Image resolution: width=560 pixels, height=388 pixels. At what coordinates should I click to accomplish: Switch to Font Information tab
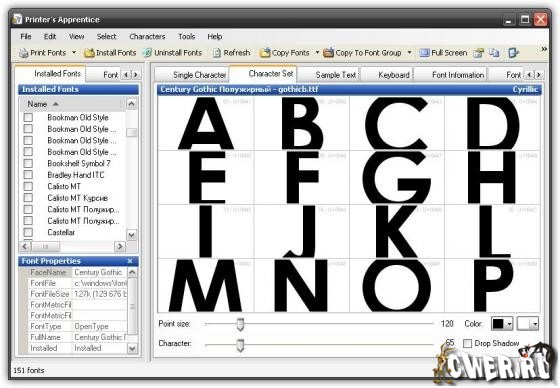tap(451, 75)
